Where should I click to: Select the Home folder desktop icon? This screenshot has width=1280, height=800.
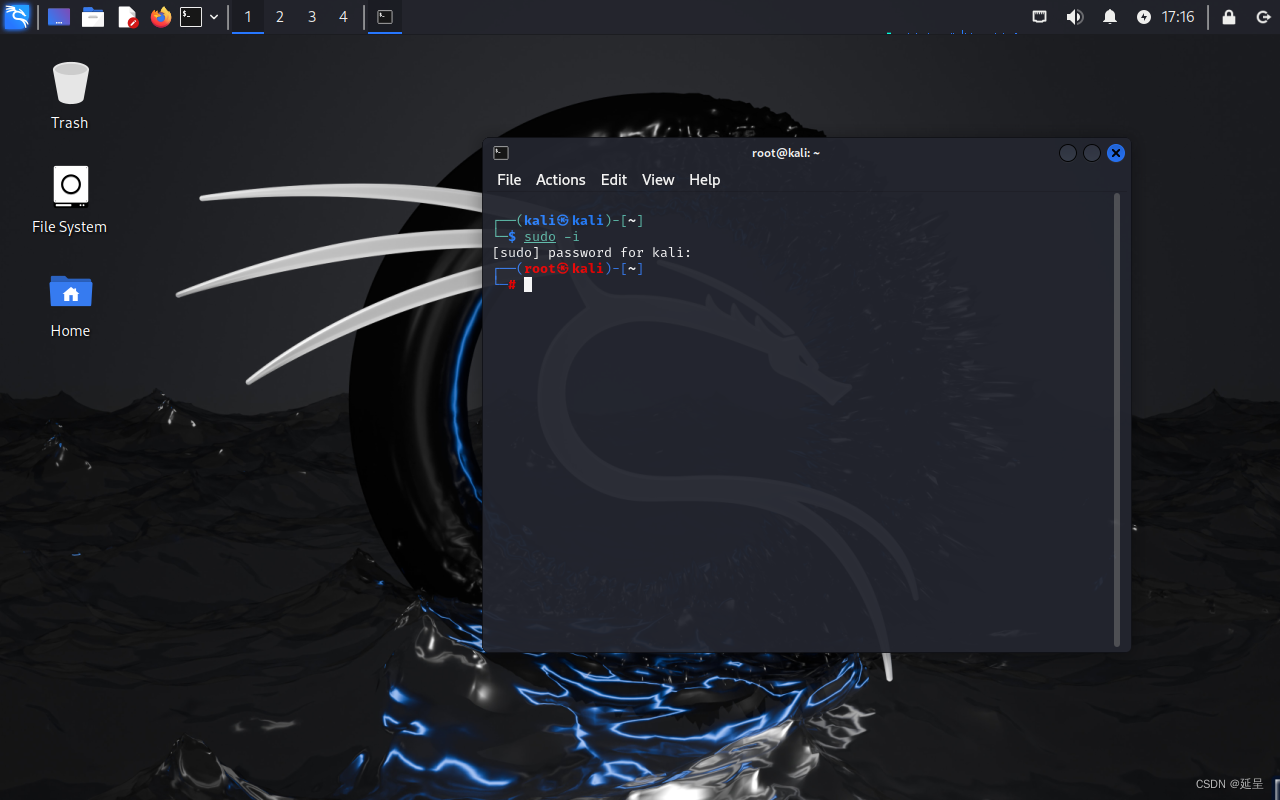pos(70,304)
